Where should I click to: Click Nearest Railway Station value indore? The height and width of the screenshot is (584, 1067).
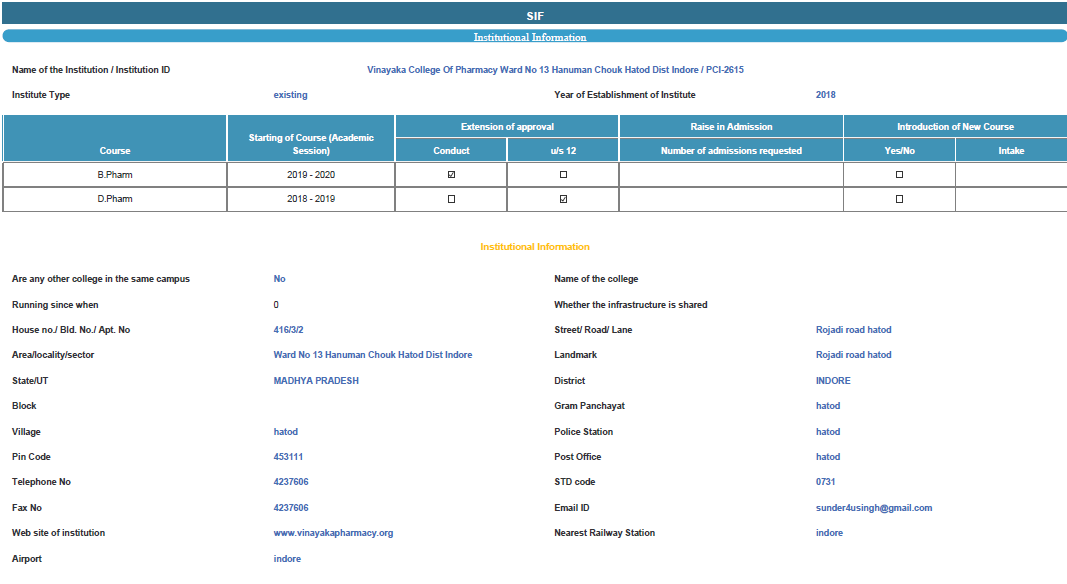(829, 533)
